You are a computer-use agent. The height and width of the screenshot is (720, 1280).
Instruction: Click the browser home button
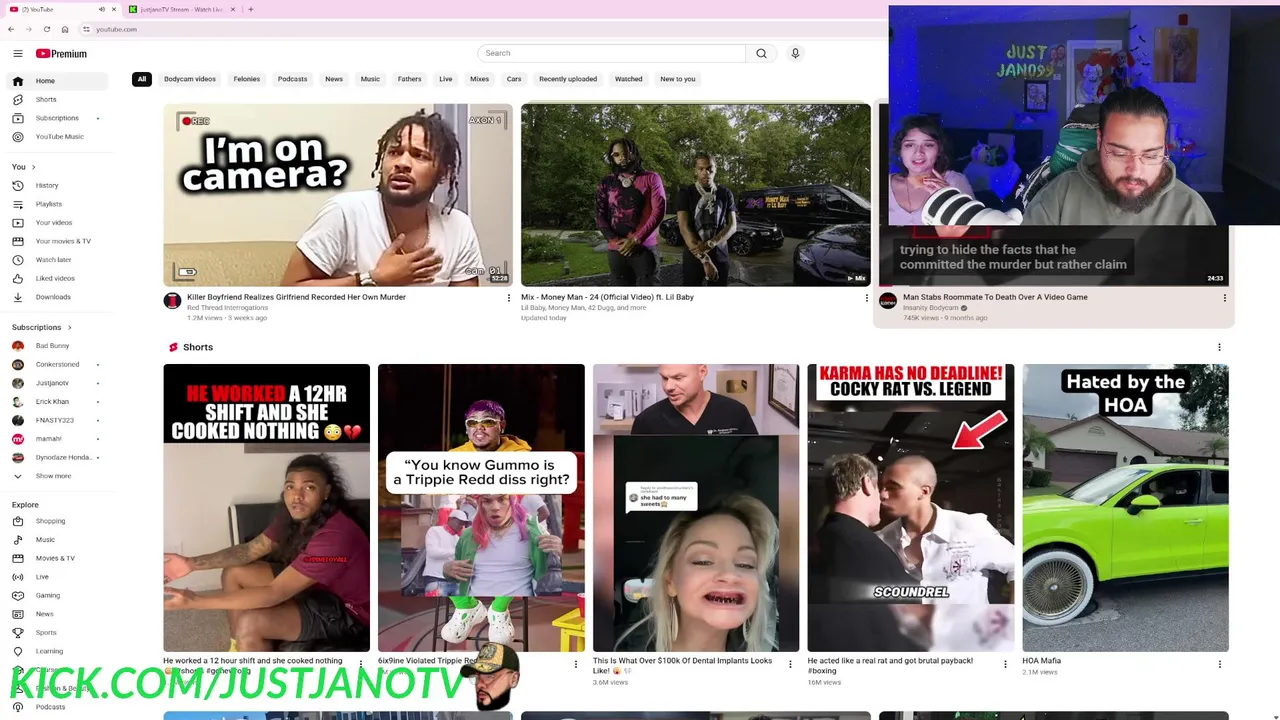point(65,29)
